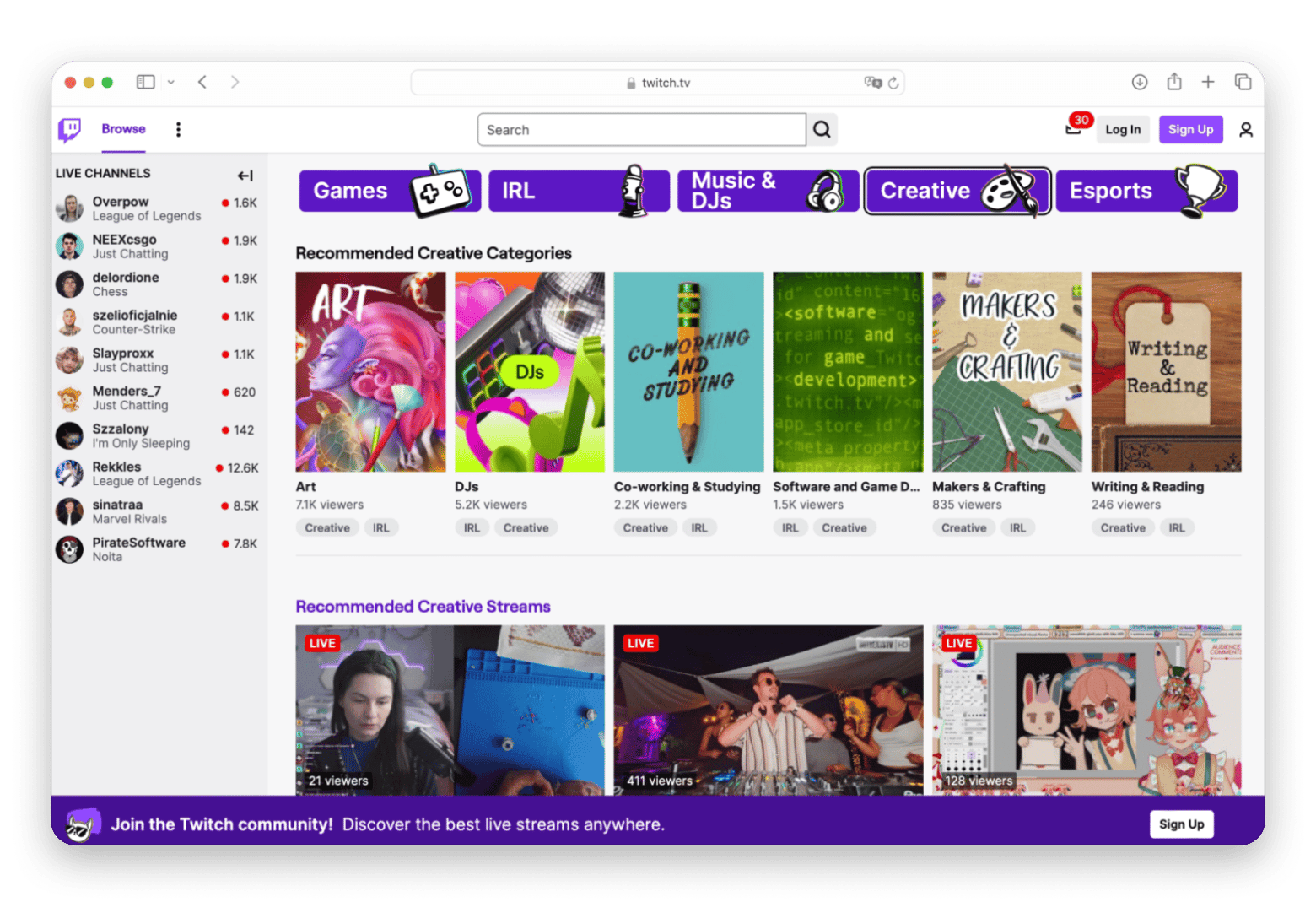Click the Safari share icon
The image size is (1316, 913).
pyautogui.click(x=1173, y=82)
